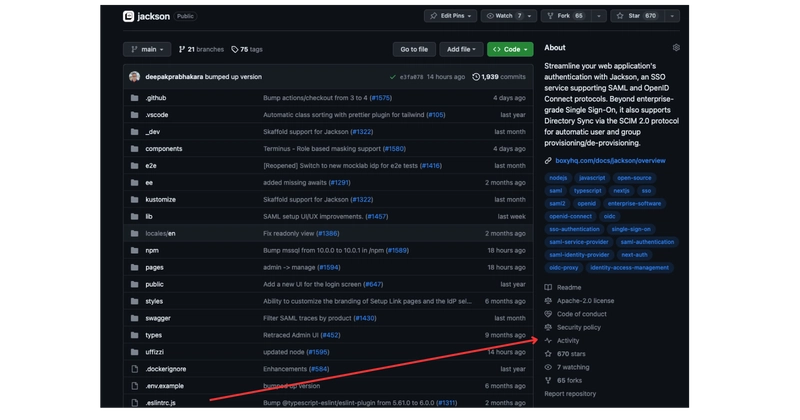Image resolution: width=800 pixels, height=420 pixels.
Task: Open the 'bumped up version' commit message
Action: point(233,77)
